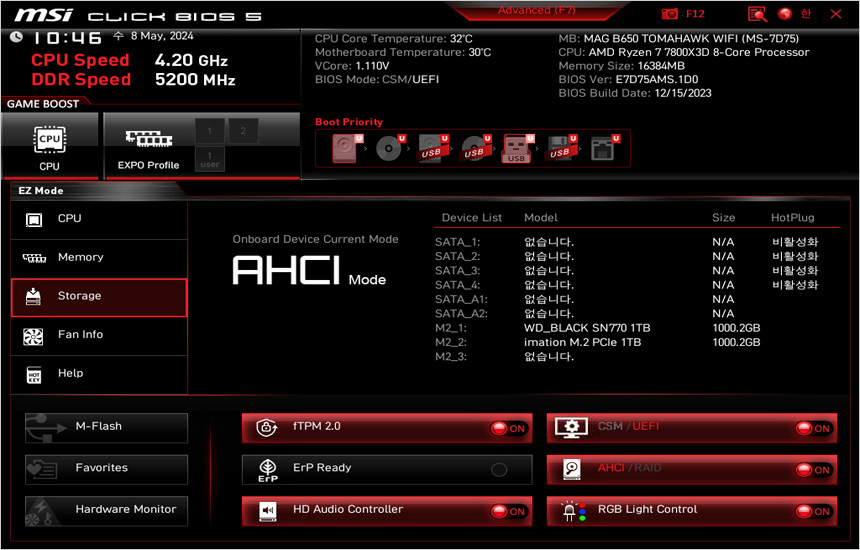Click the large AHCI Mode label
This screenshot has height=550, width=860.
coord(309,271)
